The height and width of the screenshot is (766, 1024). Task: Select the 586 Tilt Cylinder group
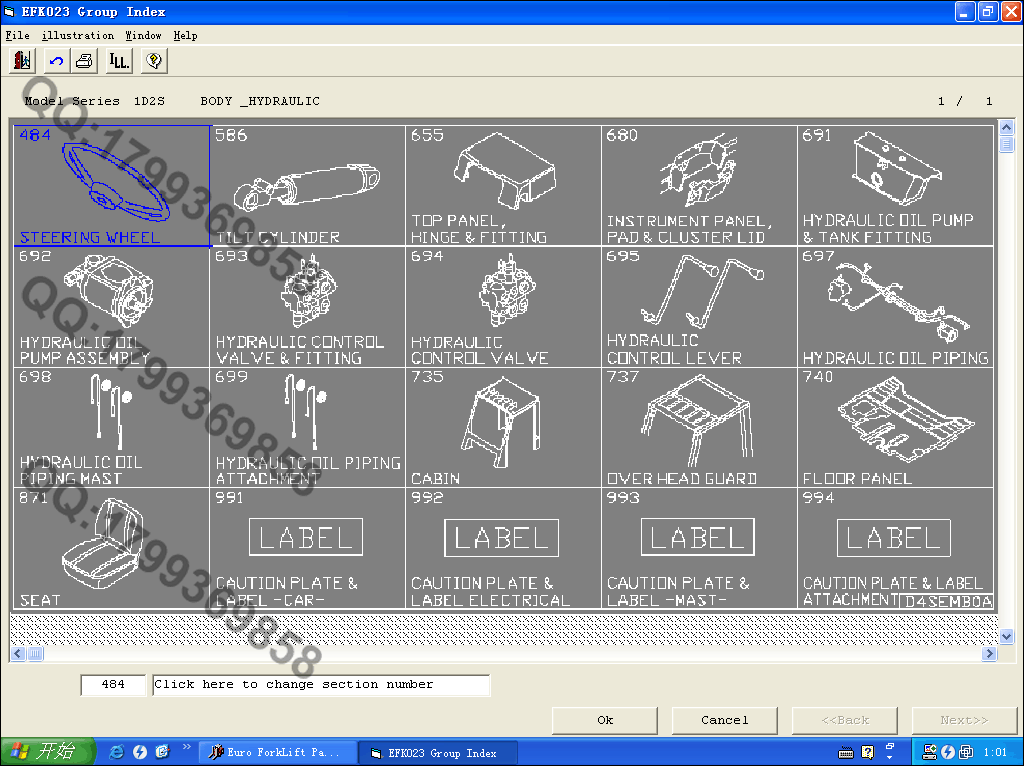tap(307, 185)
